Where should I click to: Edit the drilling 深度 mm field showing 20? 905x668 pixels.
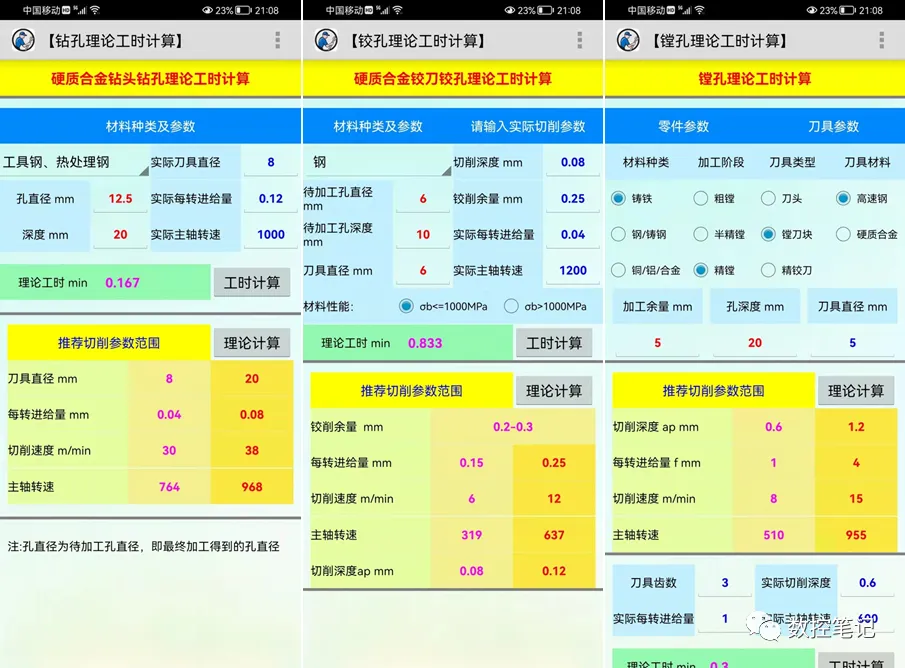coord(120,234)
